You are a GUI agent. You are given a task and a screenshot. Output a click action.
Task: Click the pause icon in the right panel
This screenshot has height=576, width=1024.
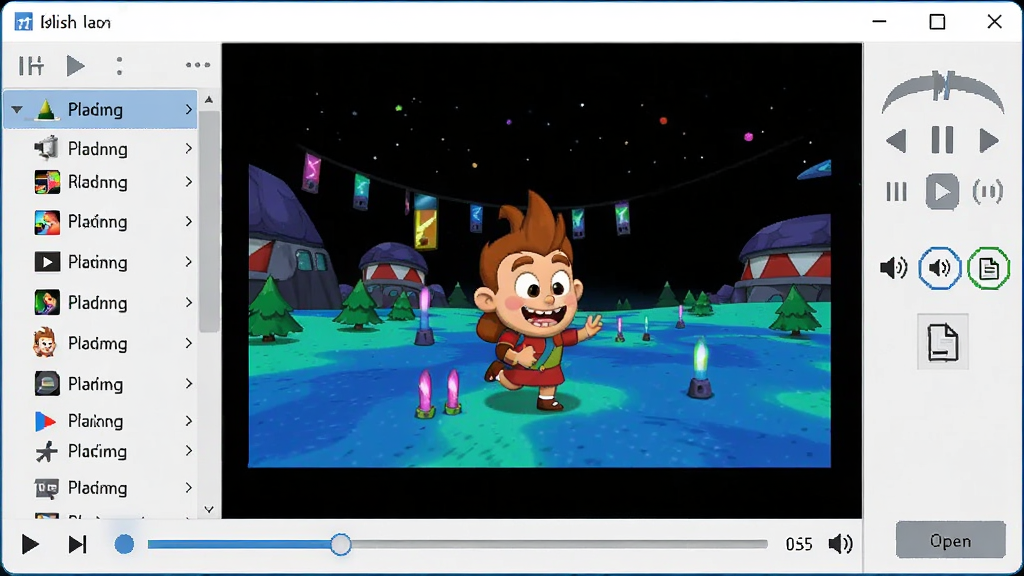coord(942,140)
